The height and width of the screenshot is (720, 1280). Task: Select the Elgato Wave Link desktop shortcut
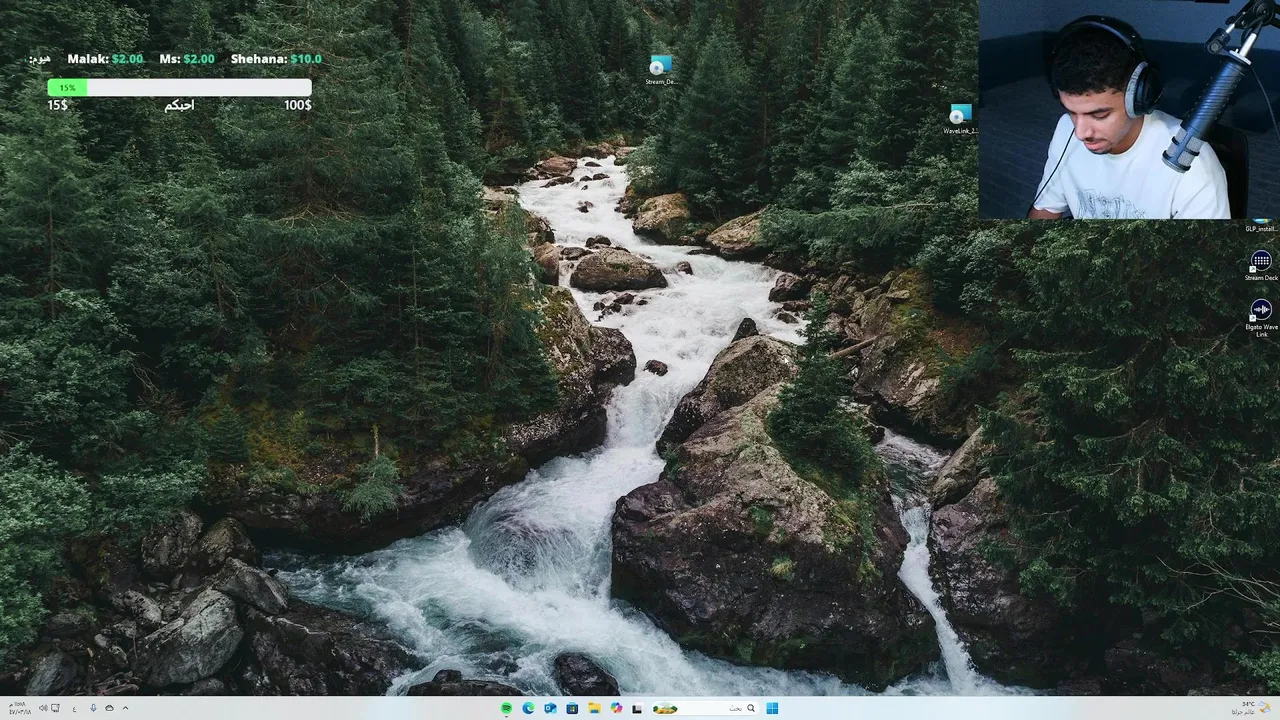click(x=1261, y=319)
